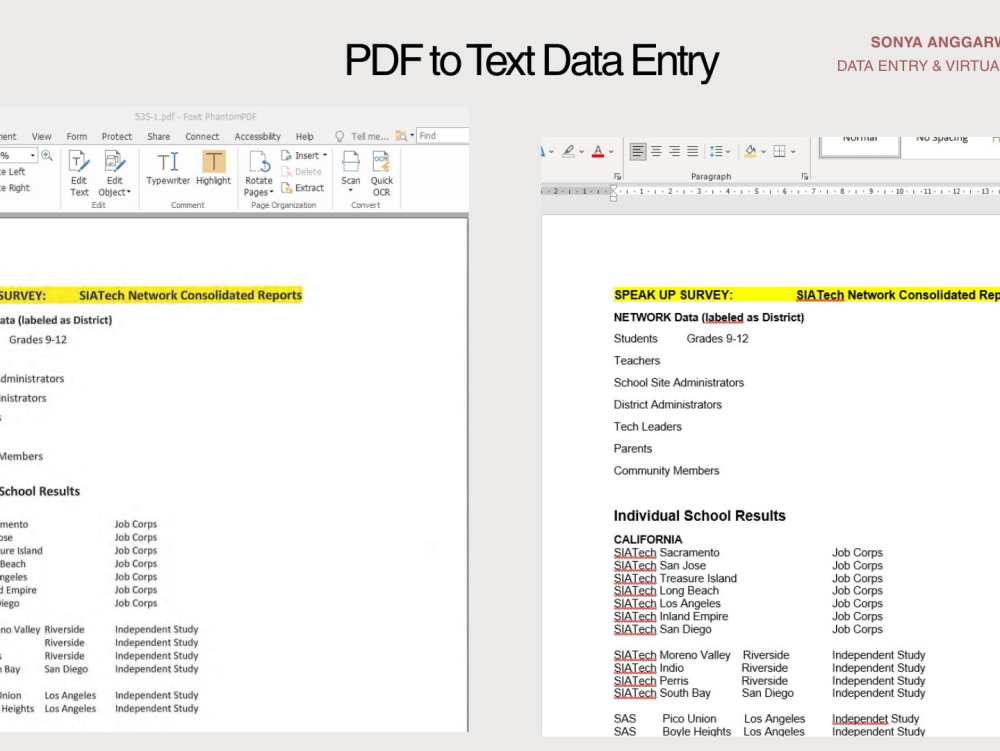Open the Edit Object dropdown arrow
The width and height of the screenshot is (1000, 751).
point(129,192)
